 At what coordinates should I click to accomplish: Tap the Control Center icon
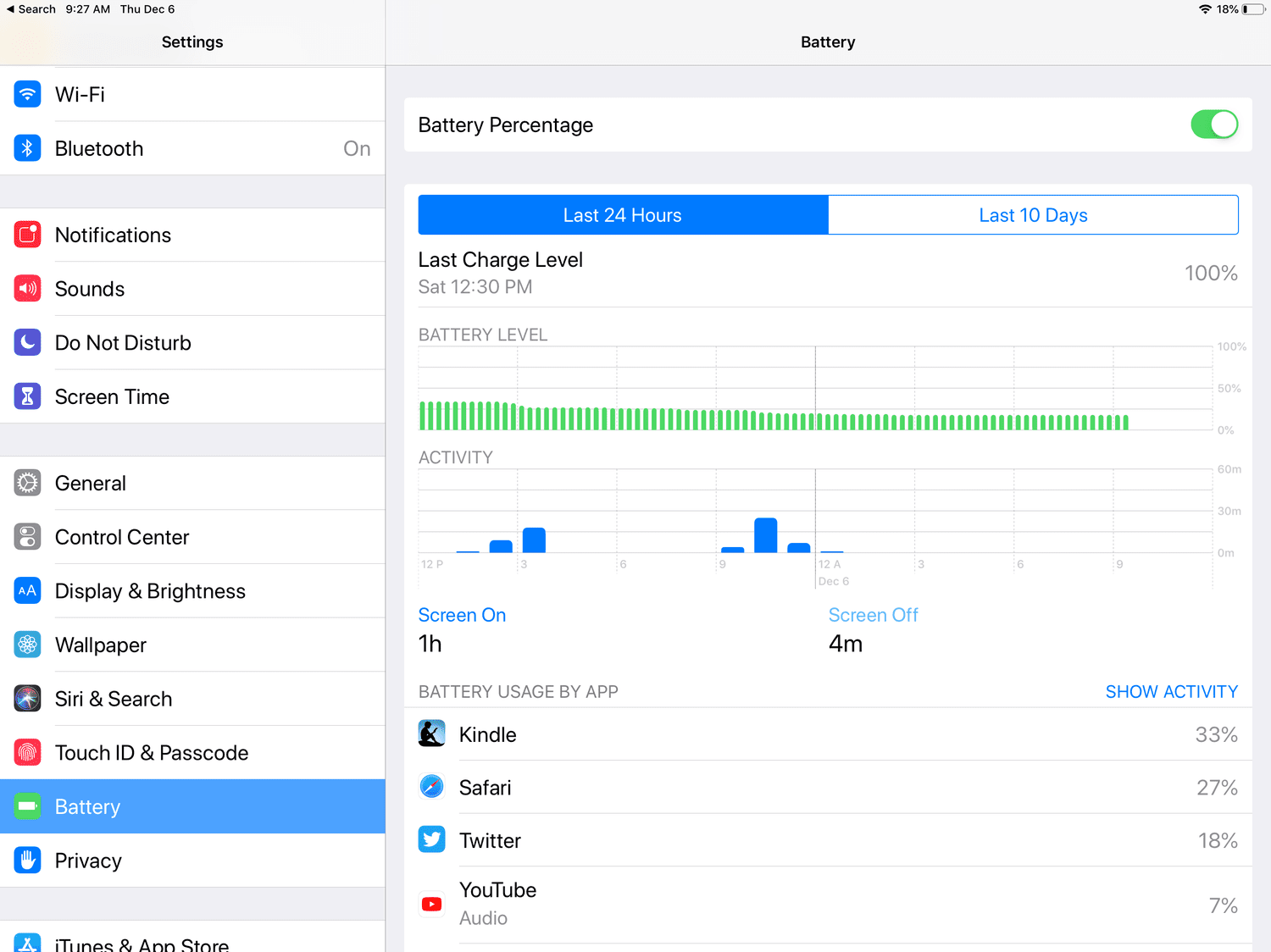pyautogui.click(x=27, y=537)
